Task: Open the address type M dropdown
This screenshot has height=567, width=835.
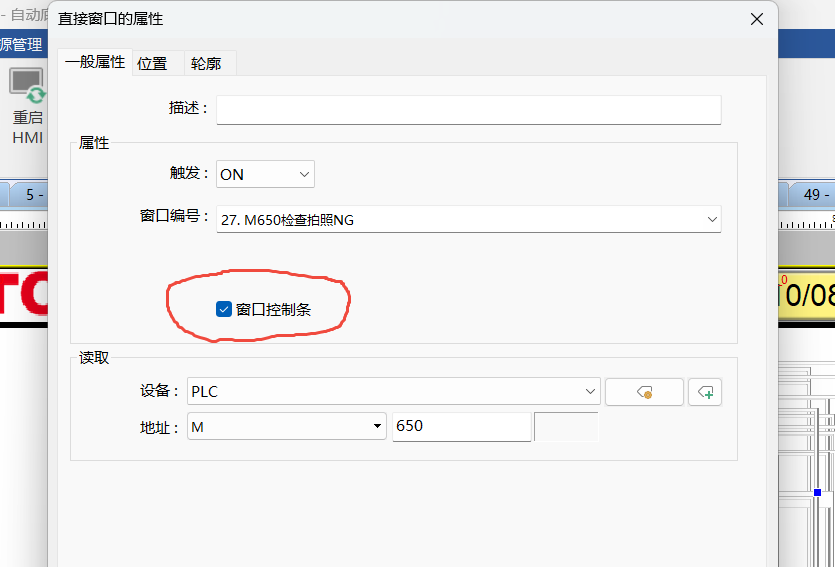Action: (x=286, y=426)
